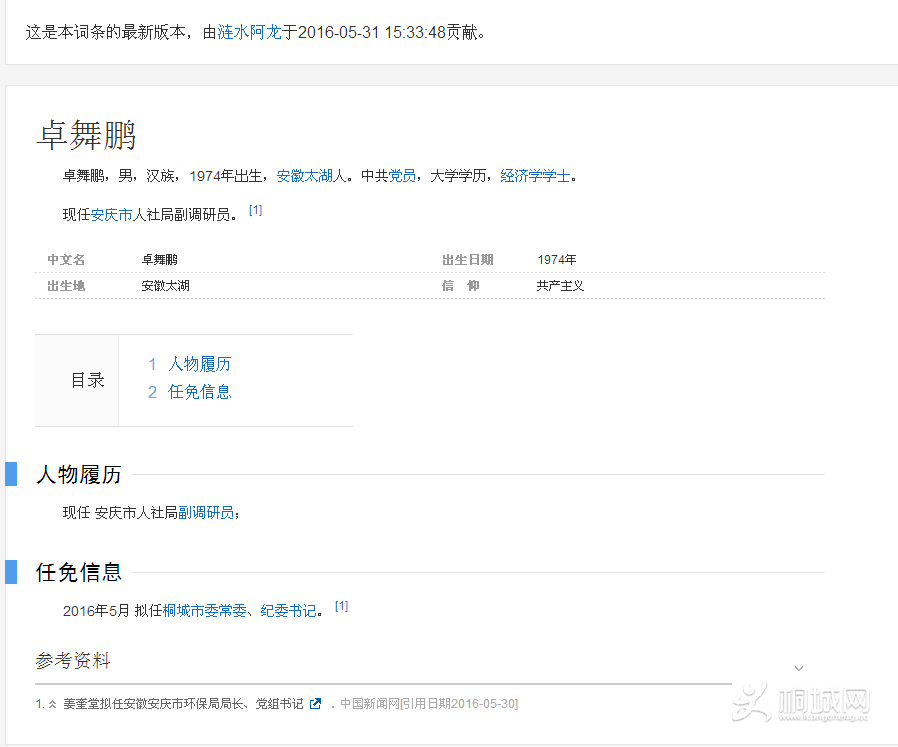Click the 出生日期 value 1974年
This screenshot has height=747, width=898.
click(x=556, y=259)
